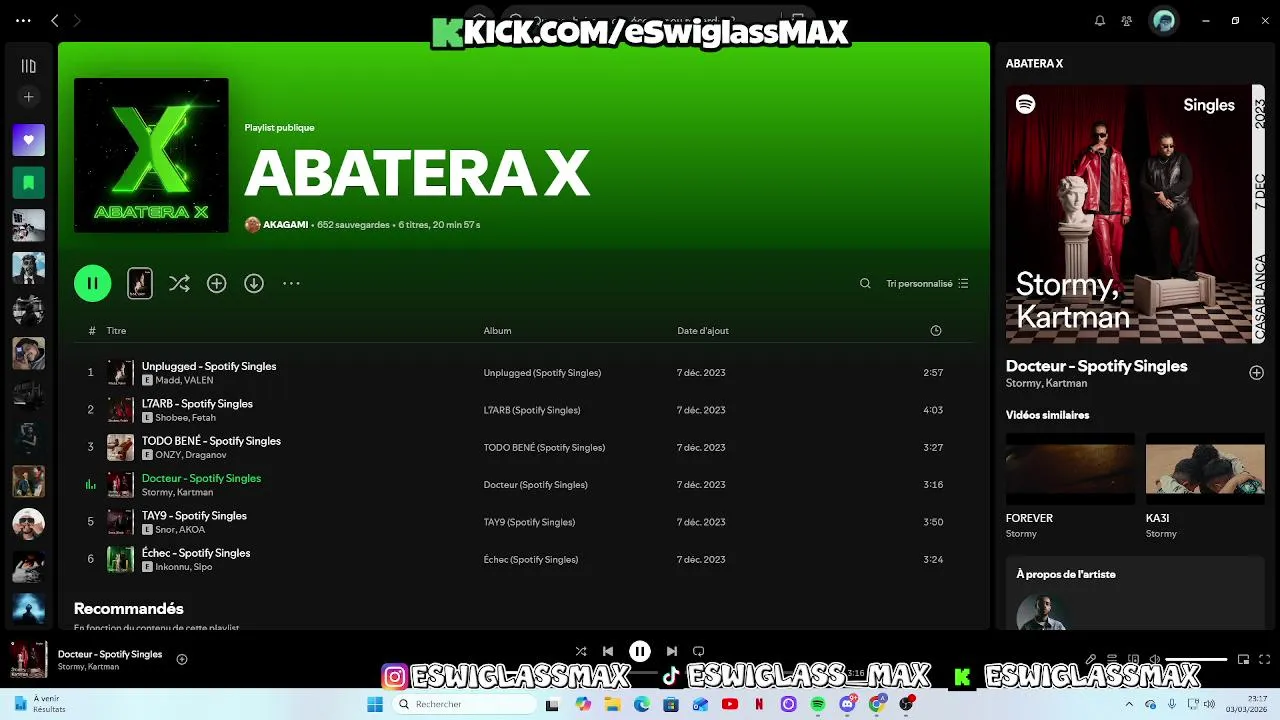This screenshot has height=720, width=1280.
Task: Open the Windows Start menu
Action: pos(375,704)
